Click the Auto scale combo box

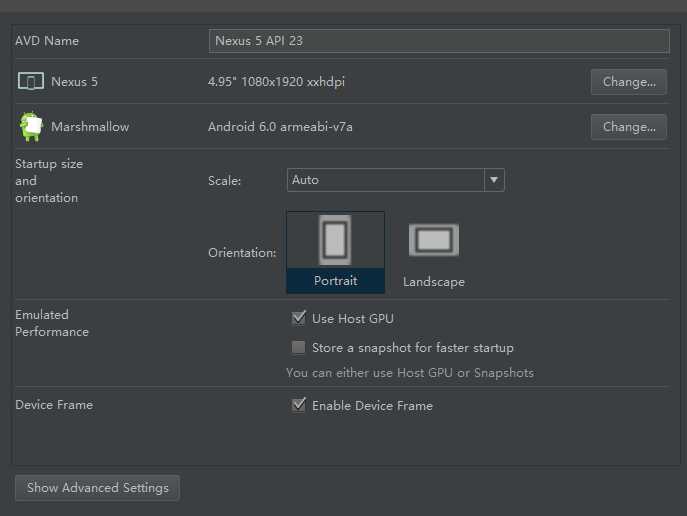(x=396, y=180)
